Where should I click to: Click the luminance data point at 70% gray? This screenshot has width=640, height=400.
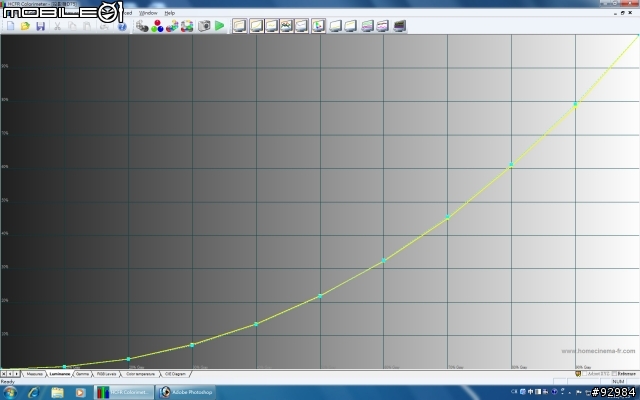coord(448,217)
